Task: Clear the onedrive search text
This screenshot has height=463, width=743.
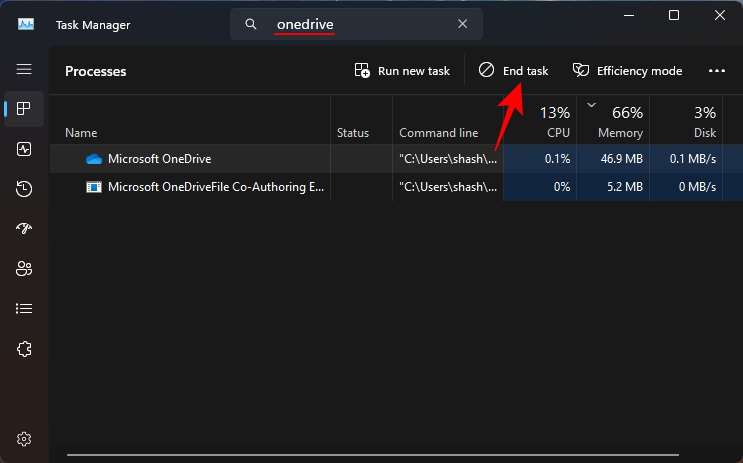Action: [462, 24]
